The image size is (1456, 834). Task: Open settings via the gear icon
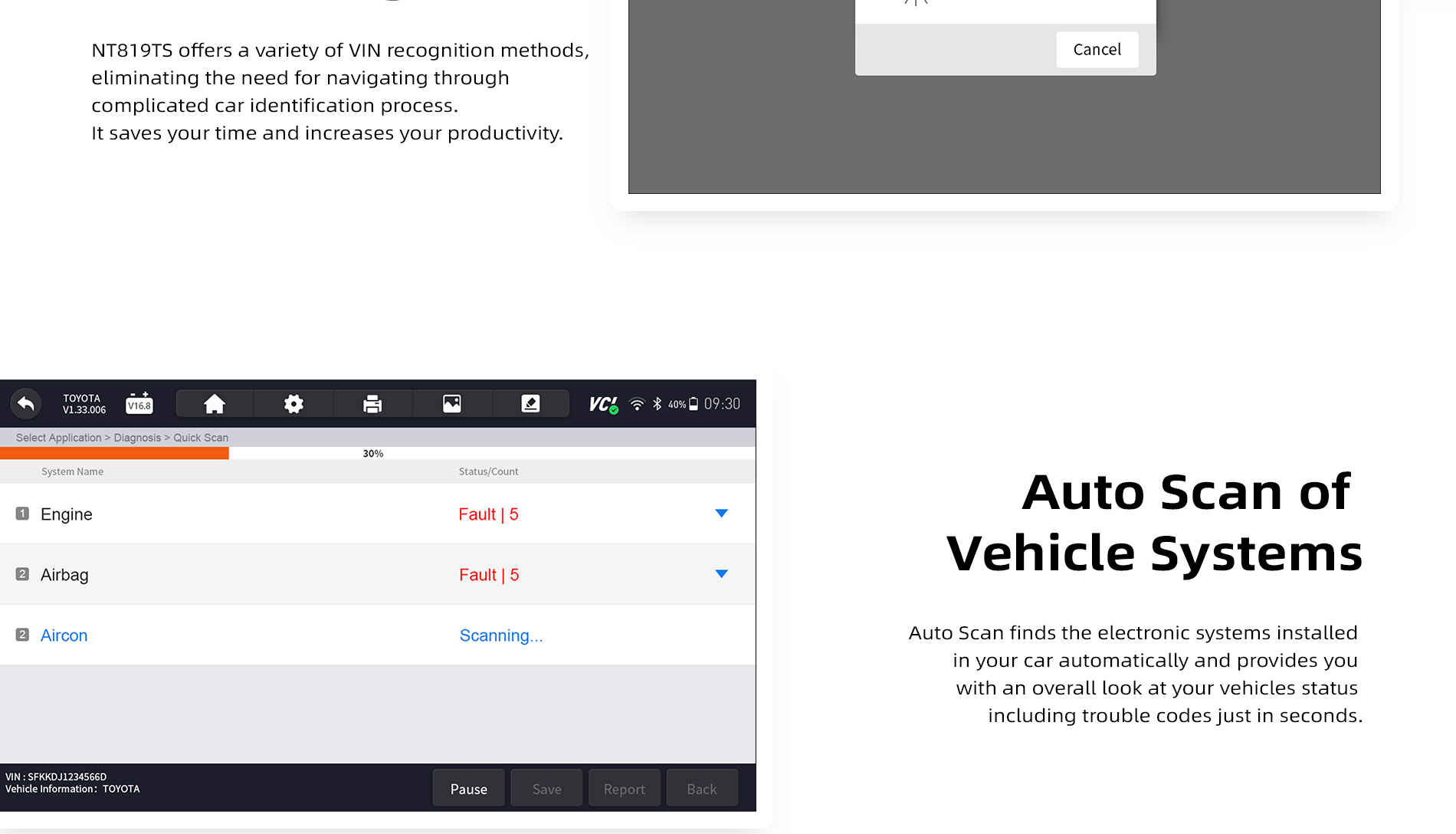(x=293, y=403)
